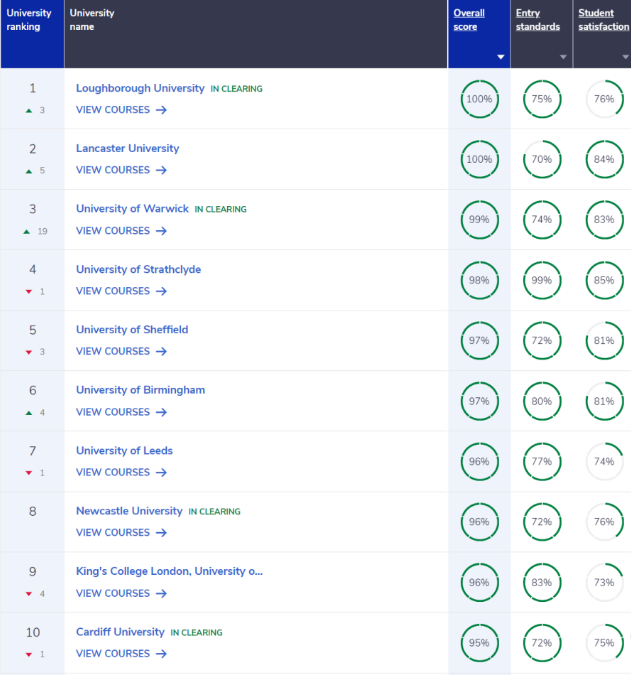The height and width of the screenshot is (676, 631).
Task: Open the Overall score sort dropdown arrow
Action: point(500,58)
